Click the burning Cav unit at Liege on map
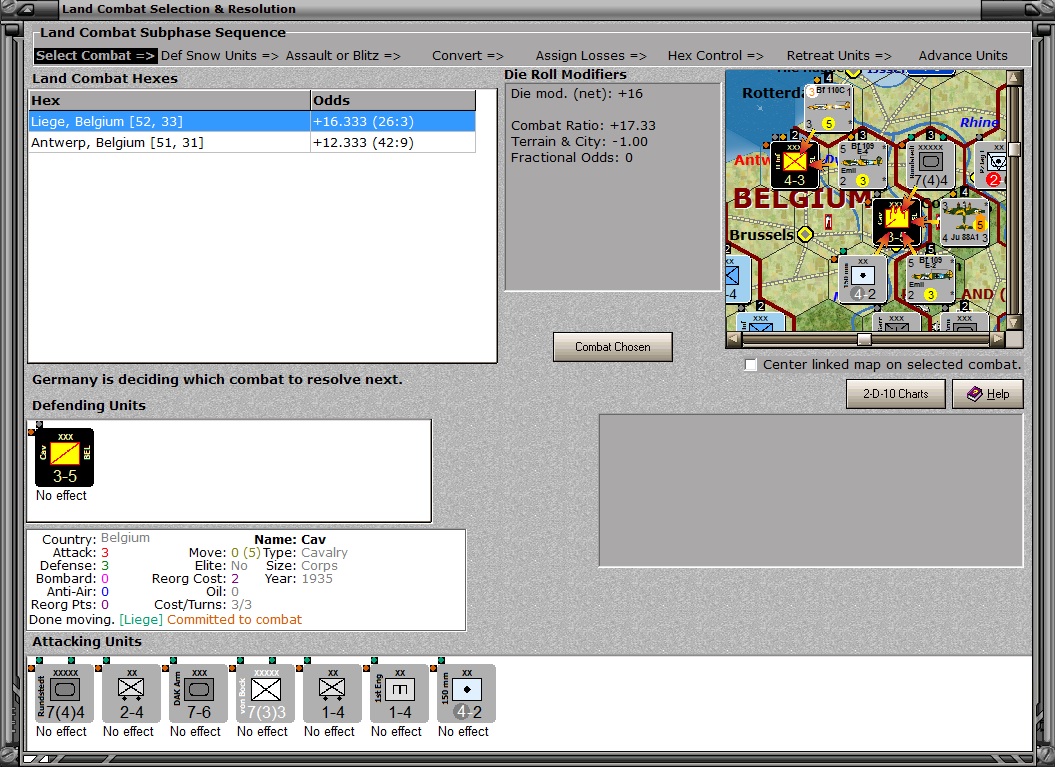 [896, 222]
